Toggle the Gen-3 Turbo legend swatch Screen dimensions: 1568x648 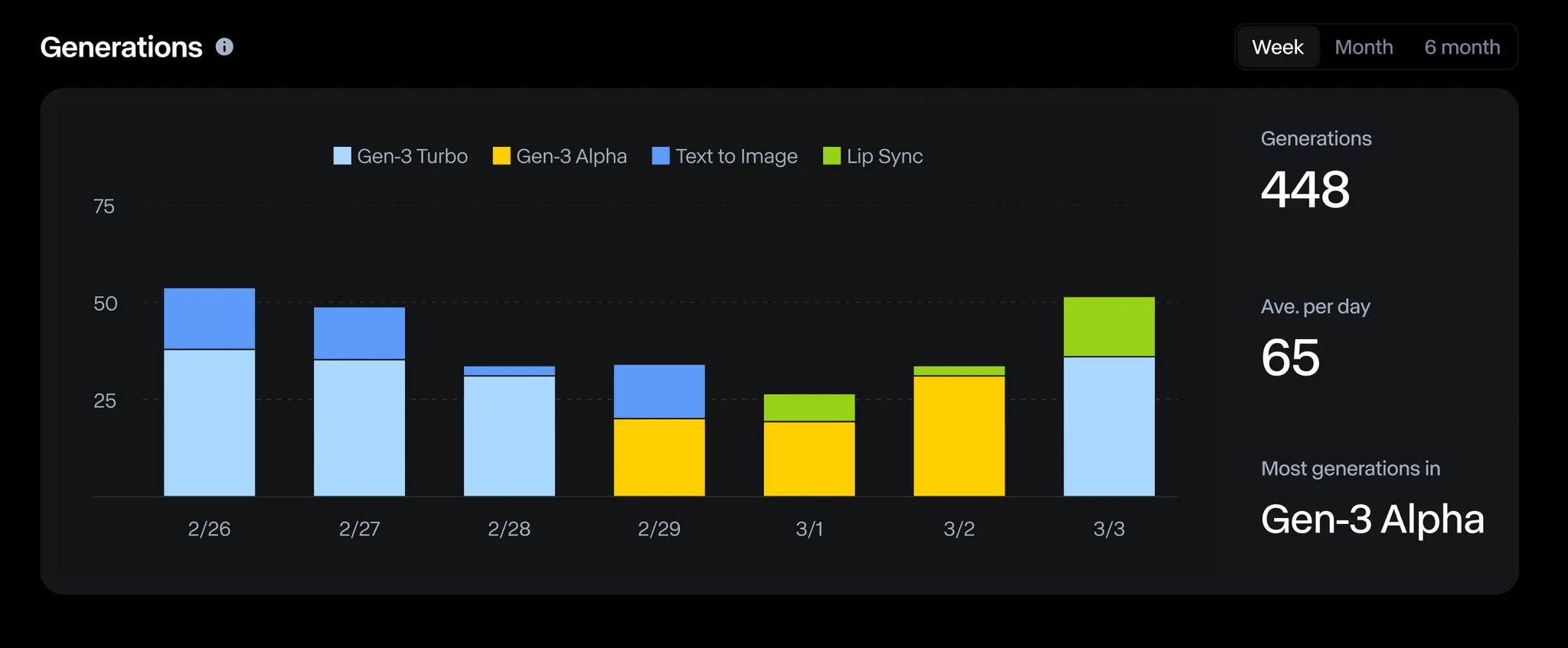pos(342,156)
